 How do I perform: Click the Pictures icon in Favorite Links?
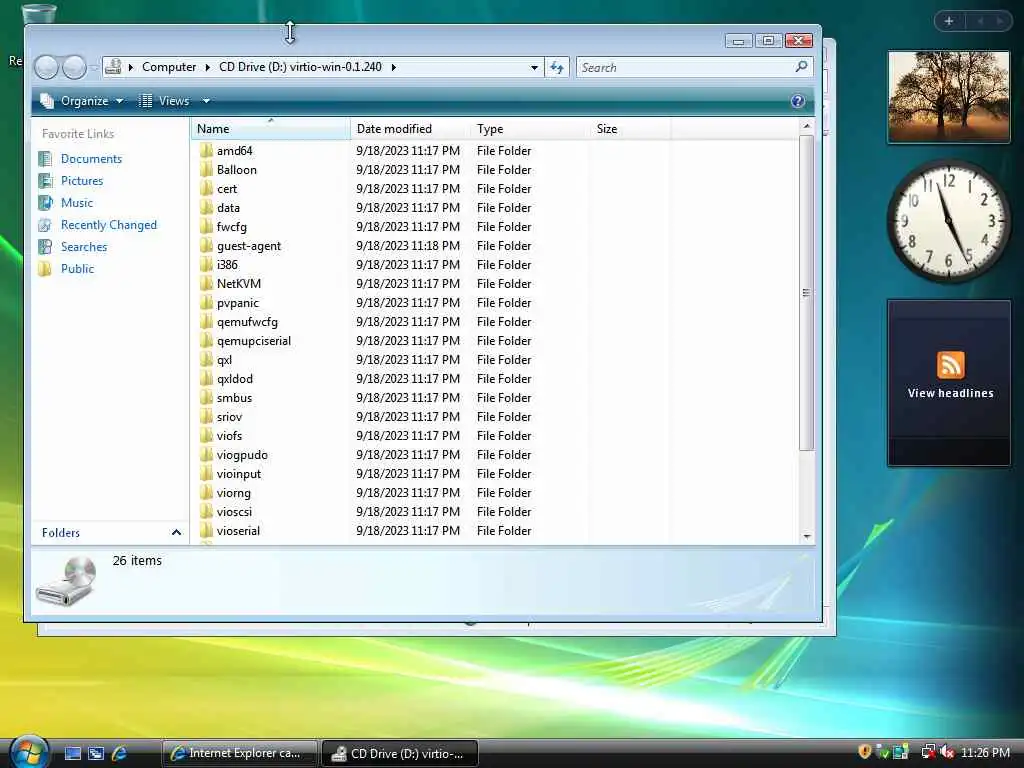point(45,181)
